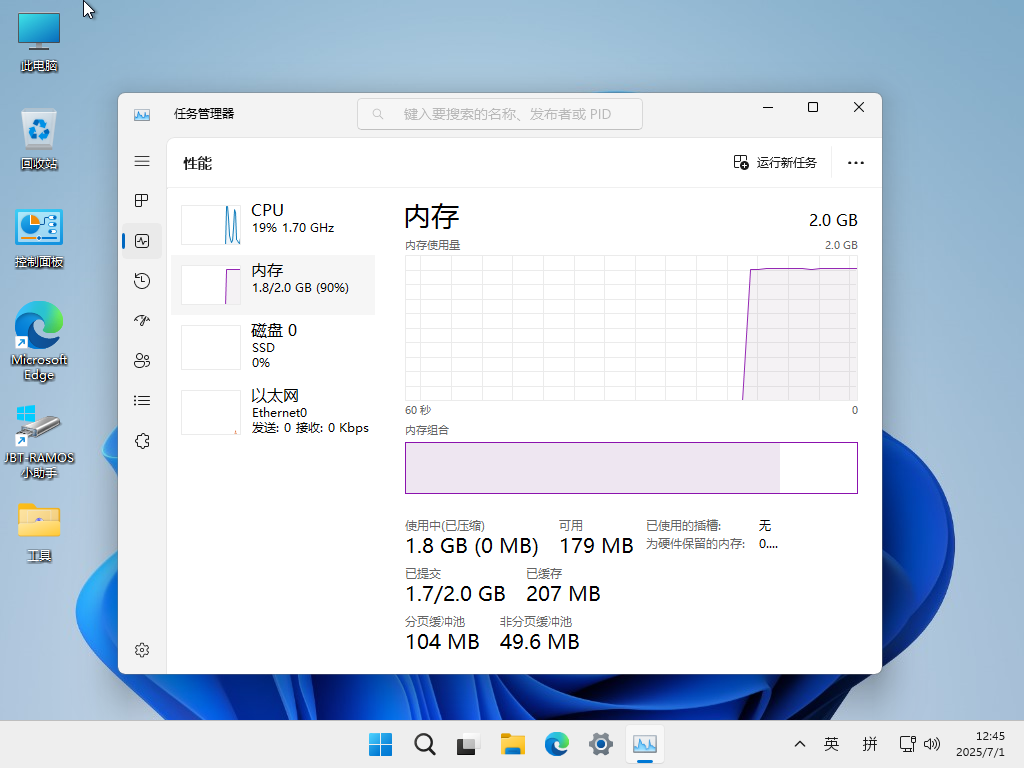Image resolution: width=1024 pixels, height=768 pixels.
Task: Click the 104 MB paged pool value
Action: (x=442, y=641)
